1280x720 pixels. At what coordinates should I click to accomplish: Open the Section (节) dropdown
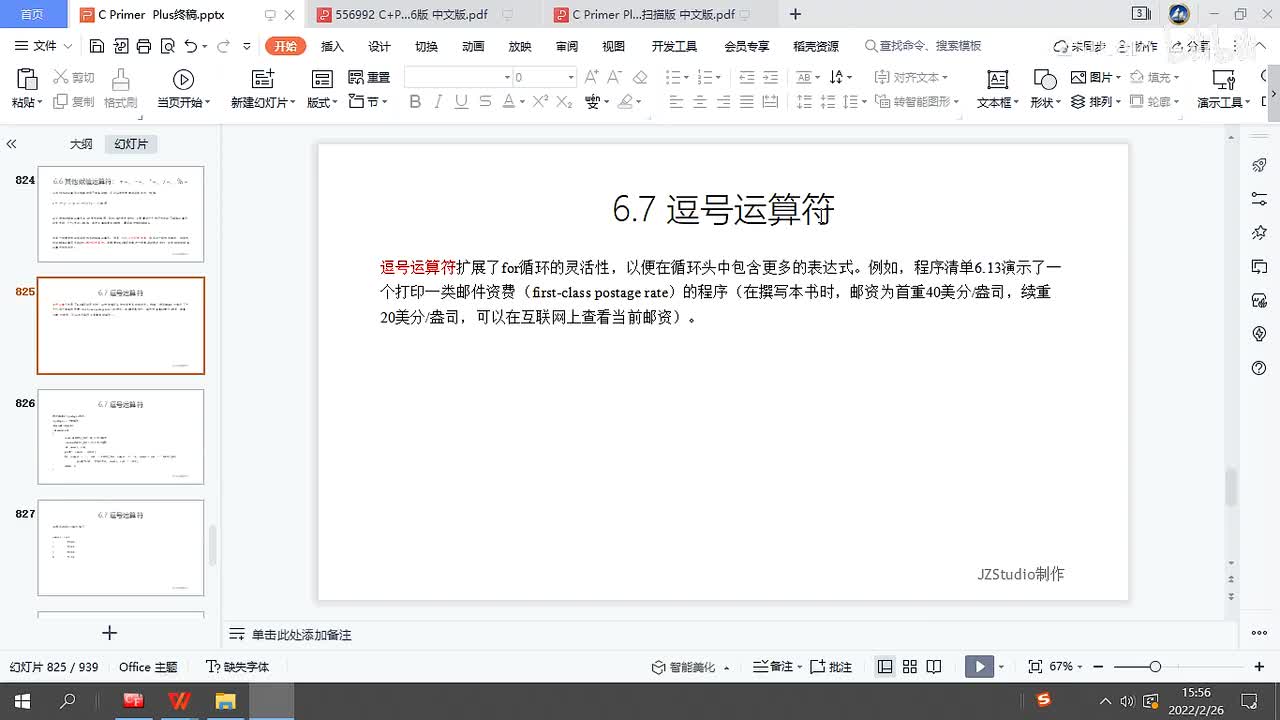click(369, 102)
